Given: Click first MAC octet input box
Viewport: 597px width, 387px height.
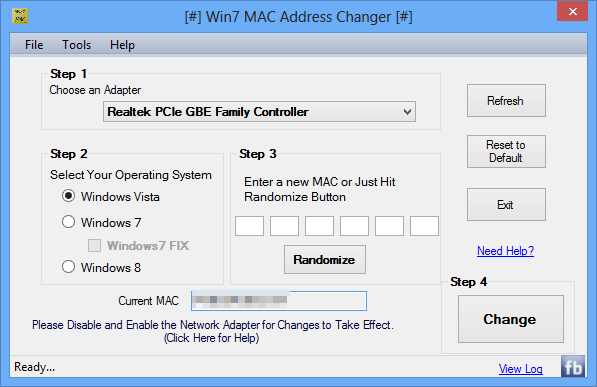Looking at the screenshot, I should tap(249, 226).
